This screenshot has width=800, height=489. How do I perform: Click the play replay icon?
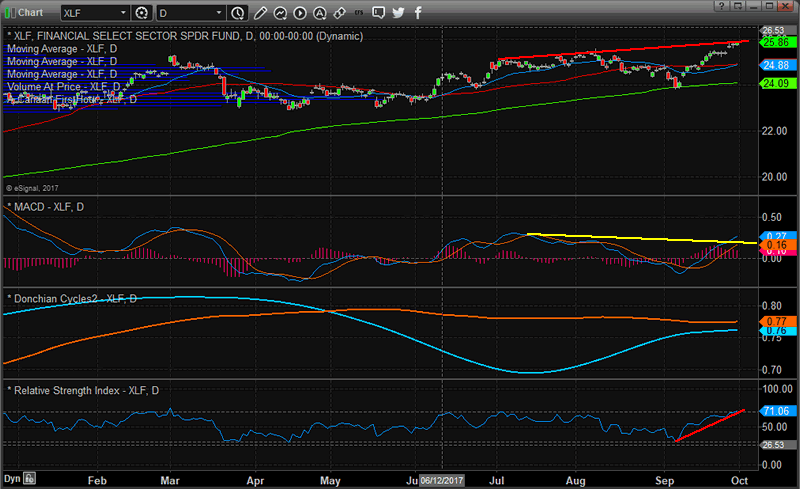pyautogui.click(x=300, y=13)
